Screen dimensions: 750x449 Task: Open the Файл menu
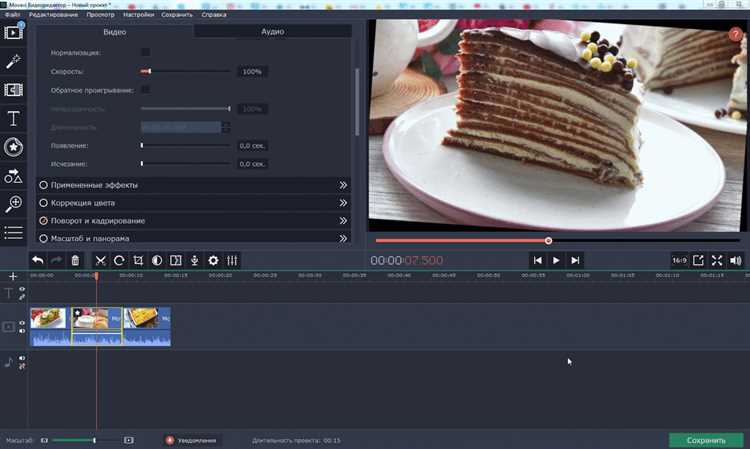pyautogui.click(x=12, y=15)
